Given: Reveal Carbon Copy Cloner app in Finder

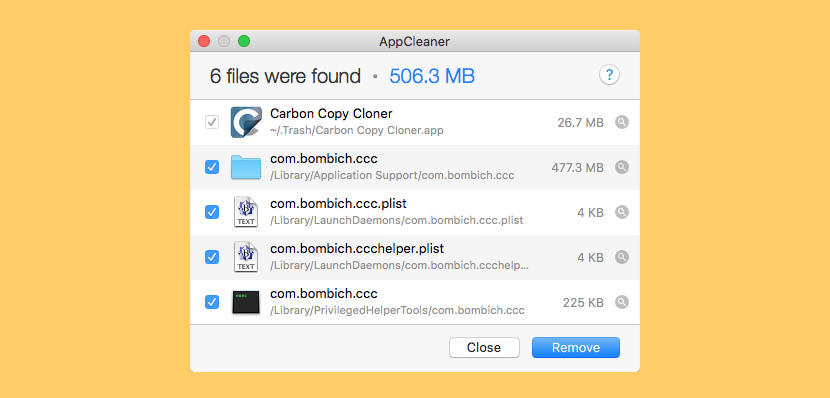Looking at the screenshot, I should (622, 122).
